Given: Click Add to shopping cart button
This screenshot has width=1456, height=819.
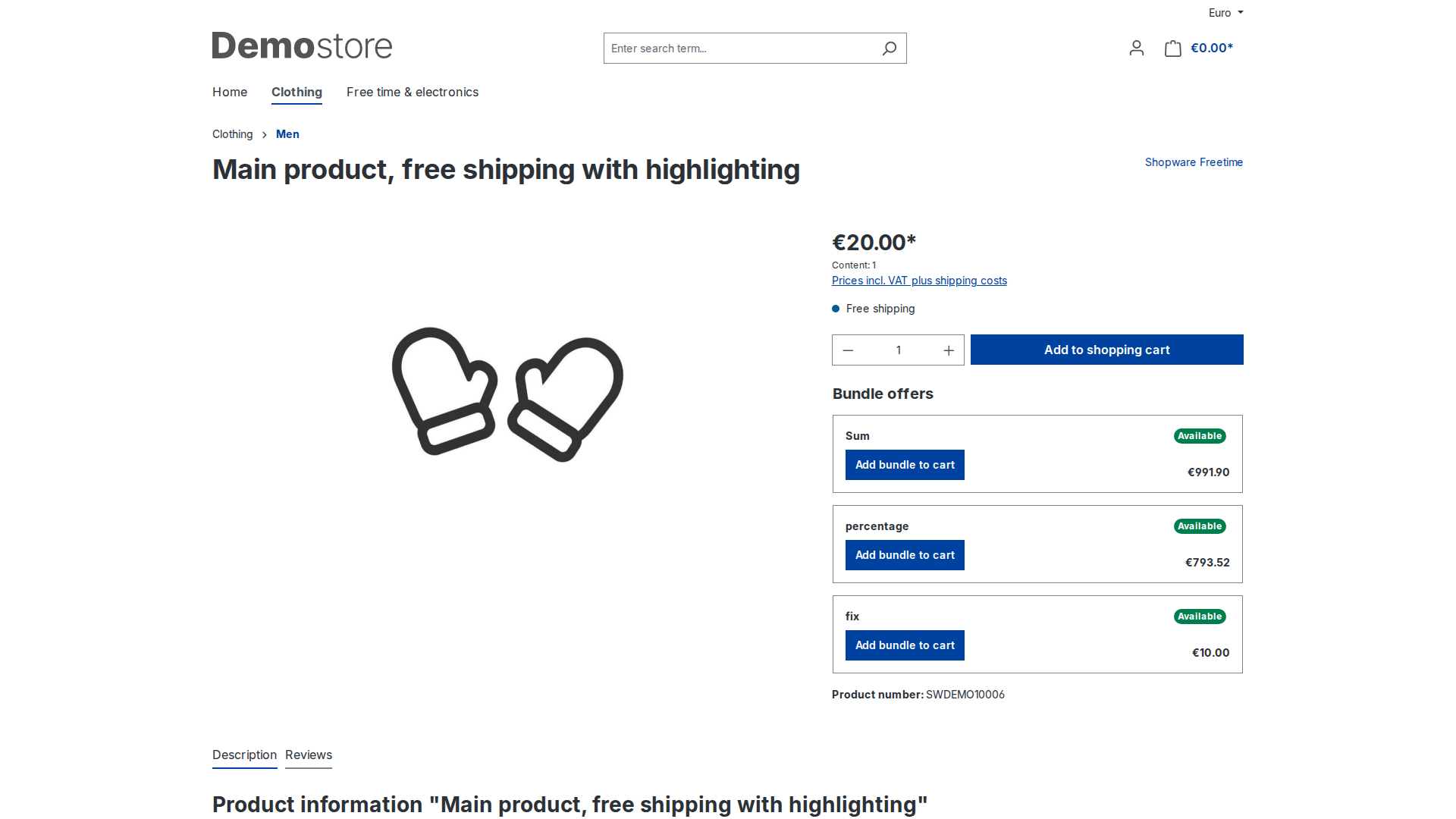Looking at the screenshot, I should (1106, 350).
